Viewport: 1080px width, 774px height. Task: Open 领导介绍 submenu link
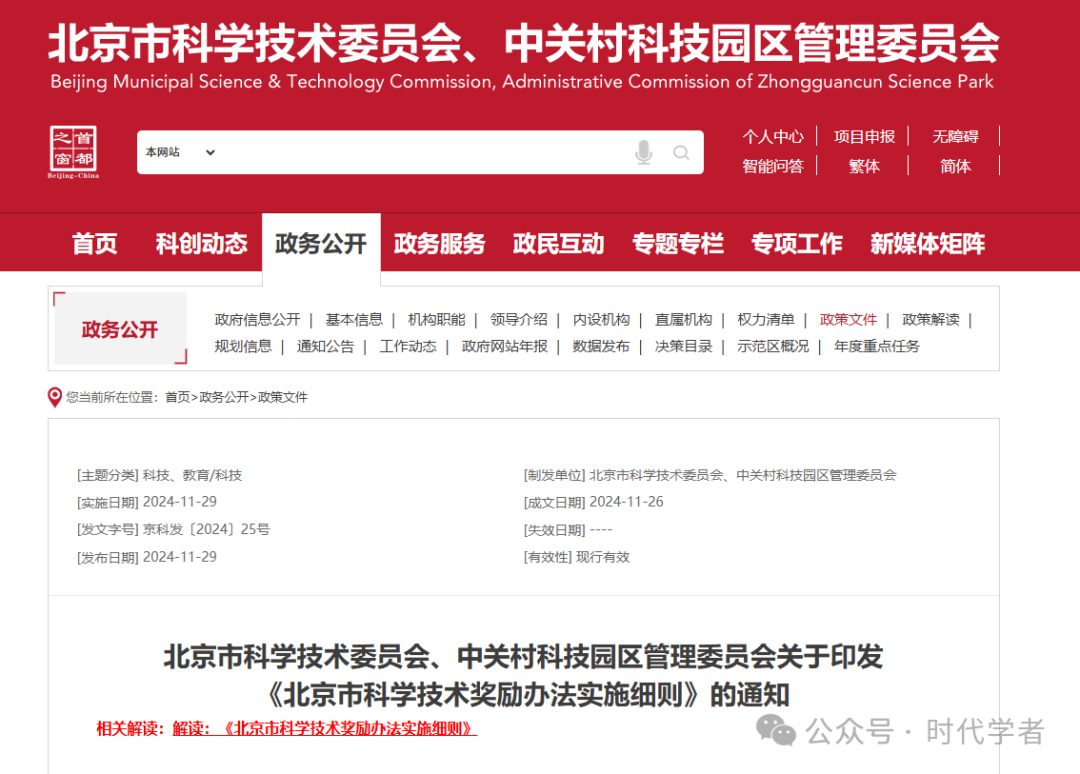pos(519,320)
